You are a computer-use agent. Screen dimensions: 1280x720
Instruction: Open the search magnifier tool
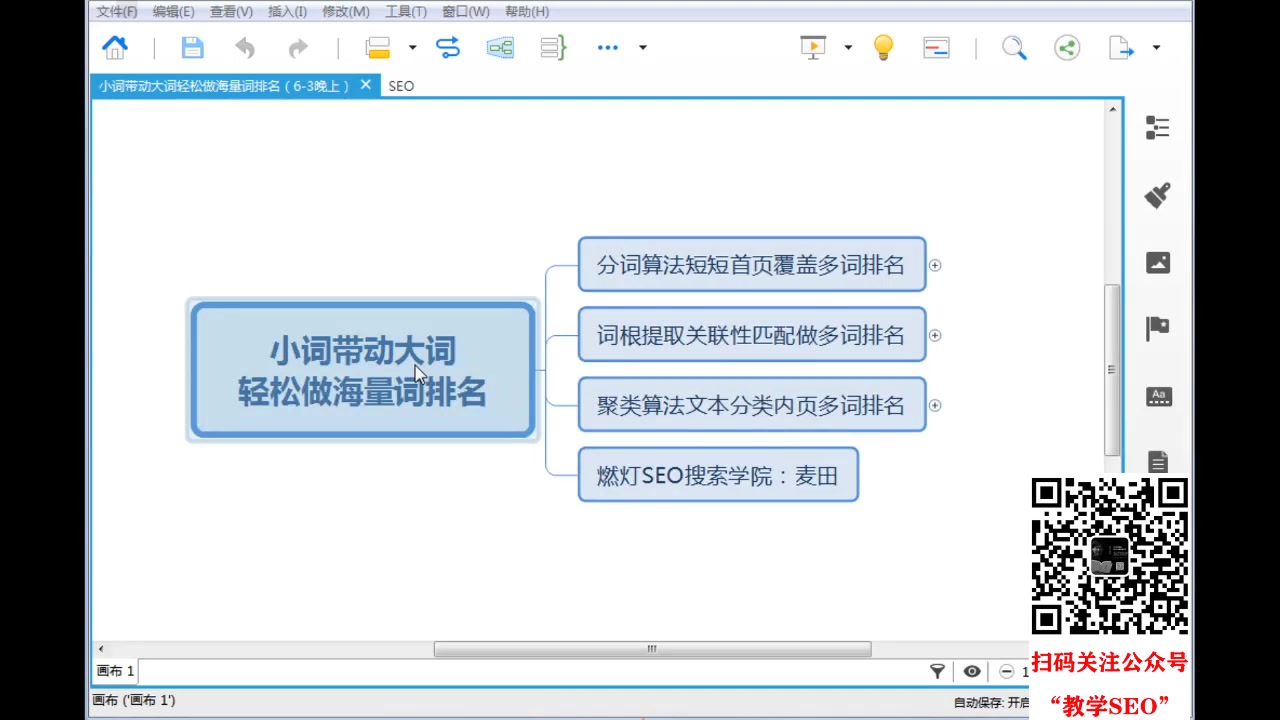tap(1014, 47)
